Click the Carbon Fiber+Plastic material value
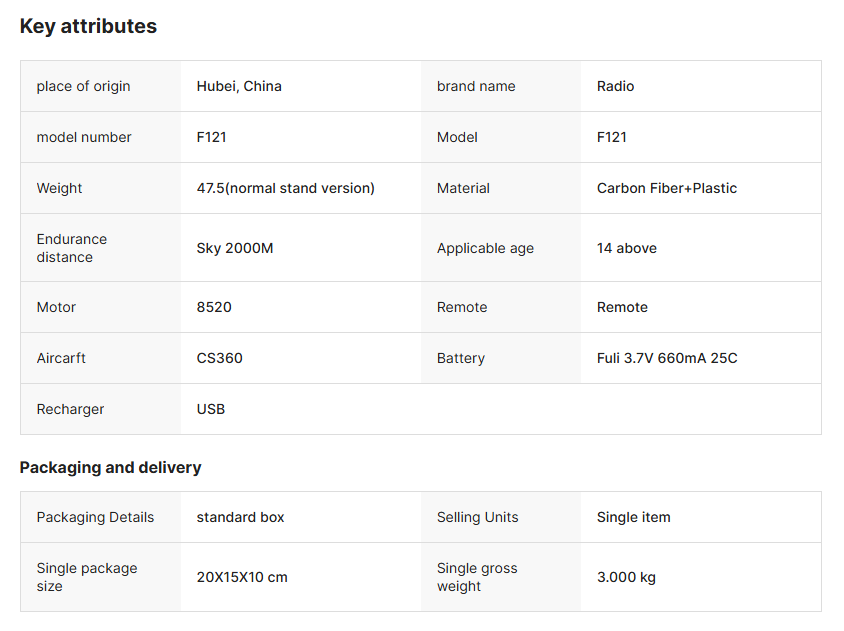Image resolution: width=844 pixels, height=631 pixels. click(666, 188)
